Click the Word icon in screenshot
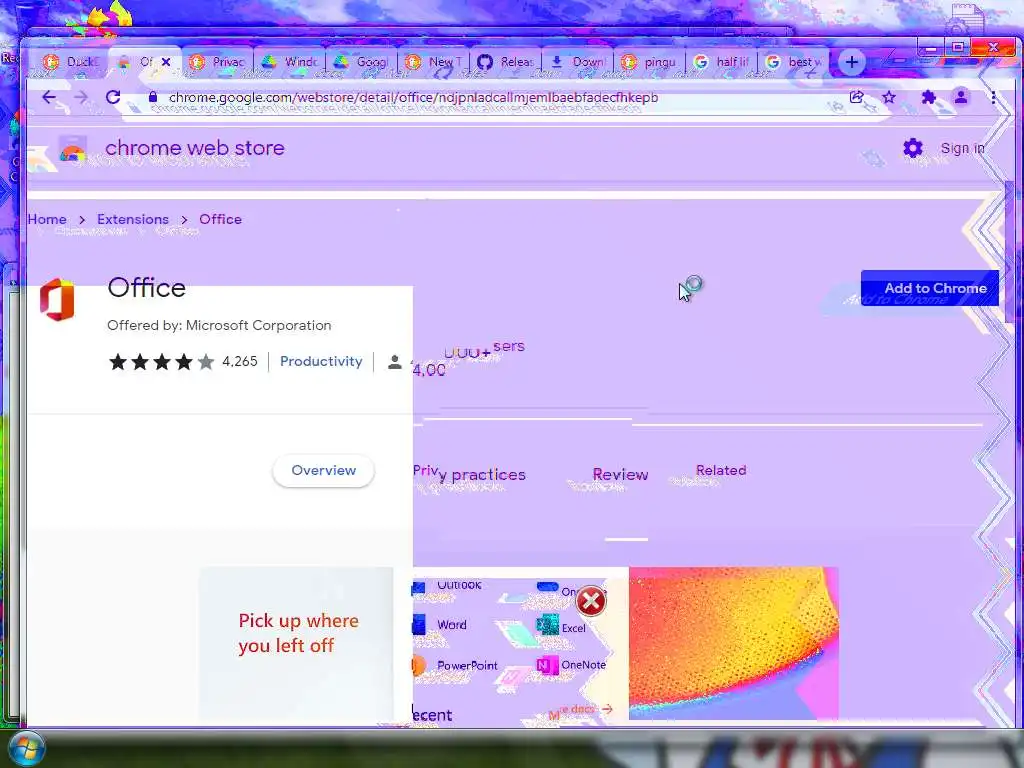The height and width of the screenshot is (768, 1024). click(x=419, y=625)
